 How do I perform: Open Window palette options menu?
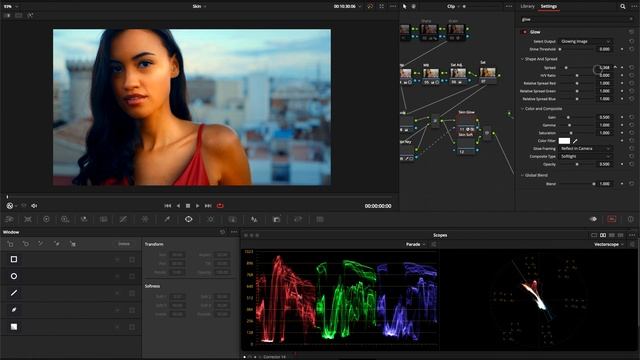click(x=234, y=232)
